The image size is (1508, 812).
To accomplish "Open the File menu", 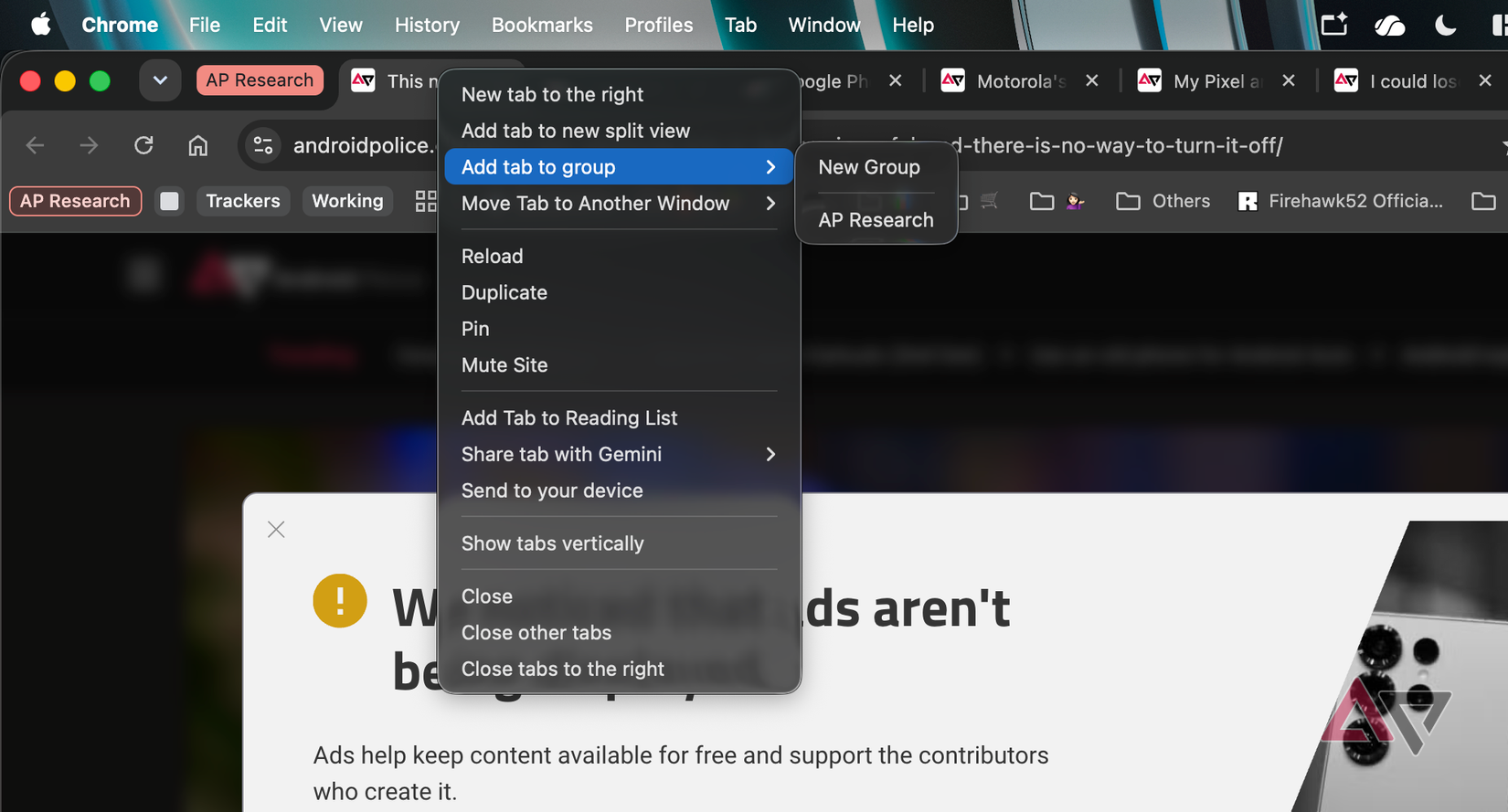I will pyautogui.click(x=205, y=25).
